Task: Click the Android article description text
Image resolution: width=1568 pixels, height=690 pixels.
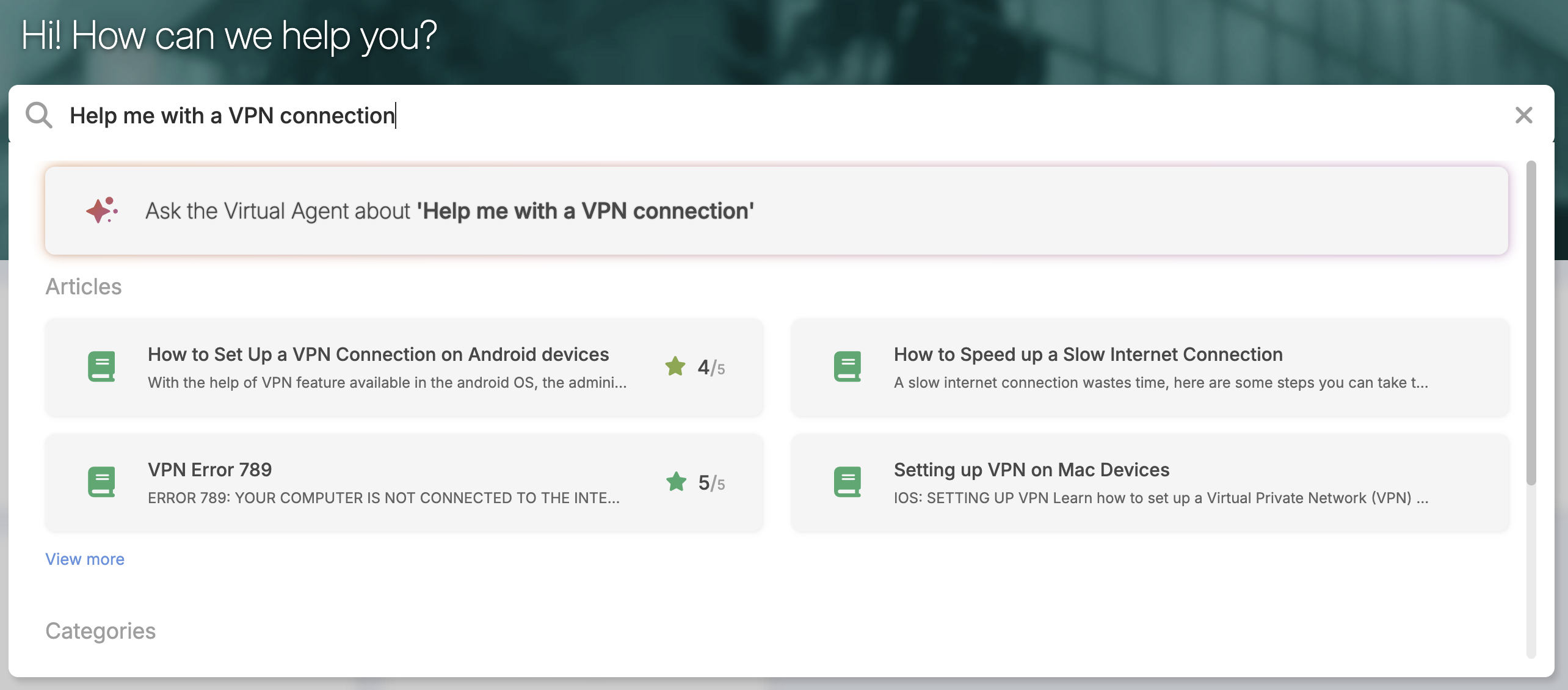Action: coord(387,383)
